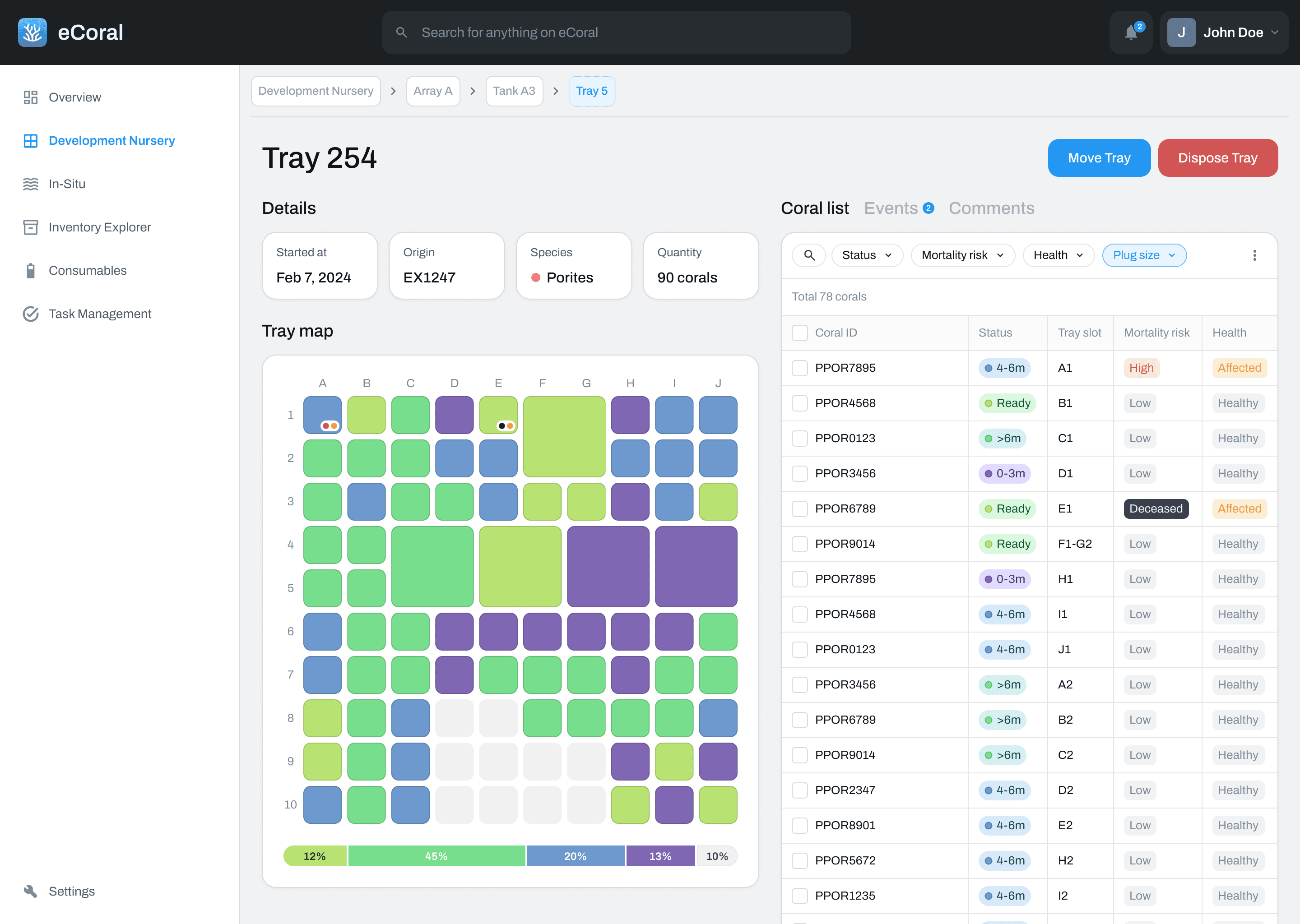The height and width of the screenshot is (924, 1300).
Task: Switch to the Comments tab
Action: click(991, 208)
